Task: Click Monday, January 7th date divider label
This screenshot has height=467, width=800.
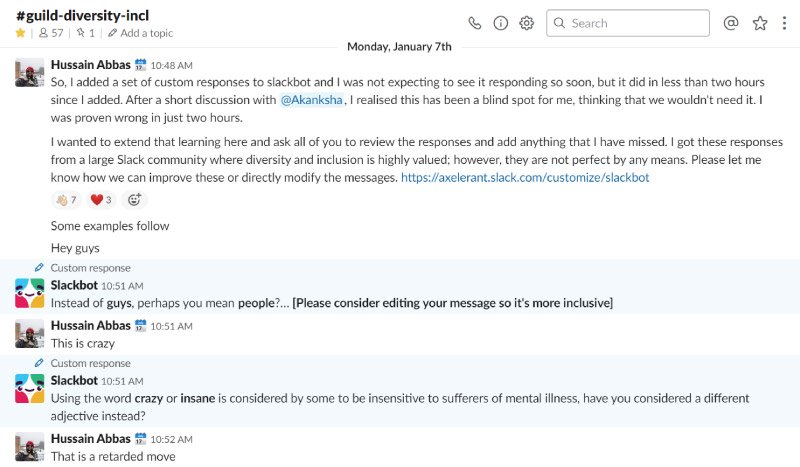Action: point(399,46)
